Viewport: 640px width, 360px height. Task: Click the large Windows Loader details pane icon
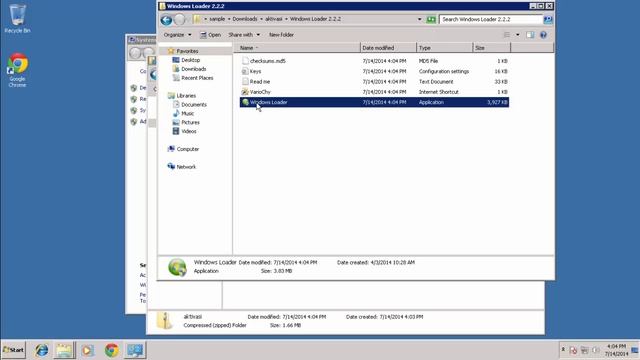[177, 268]
